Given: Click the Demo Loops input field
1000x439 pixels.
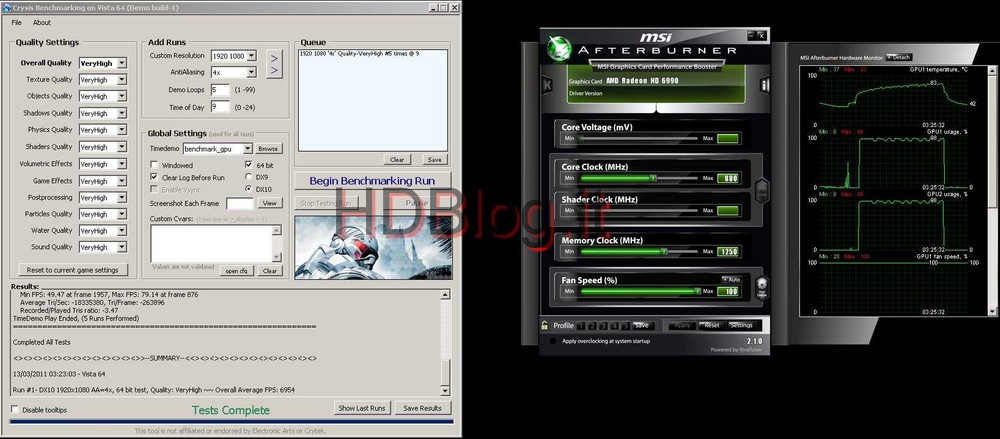Looking at the screenshot, I should click(220, 89).
